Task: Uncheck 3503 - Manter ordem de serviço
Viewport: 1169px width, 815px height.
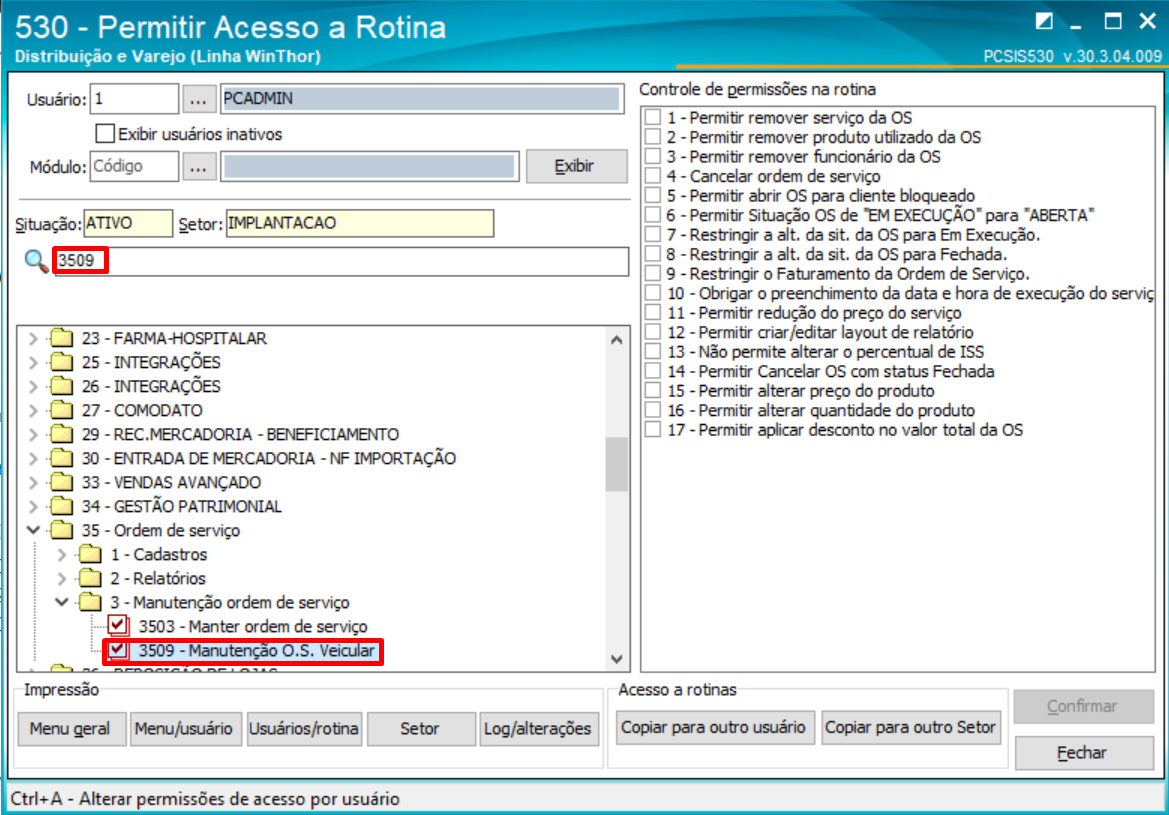Action: (118, 626)
